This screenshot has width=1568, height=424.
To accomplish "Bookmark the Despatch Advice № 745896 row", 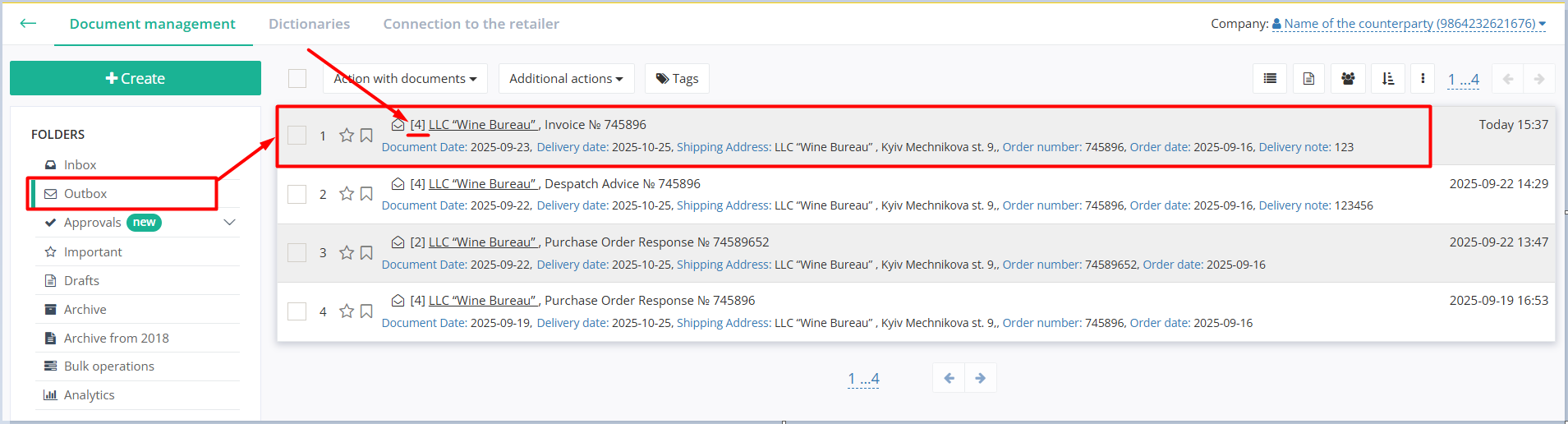I will [x=366, y=194].
